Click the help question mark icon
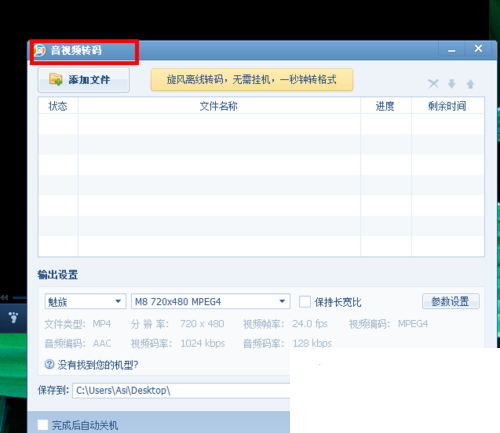 [49, 364]
